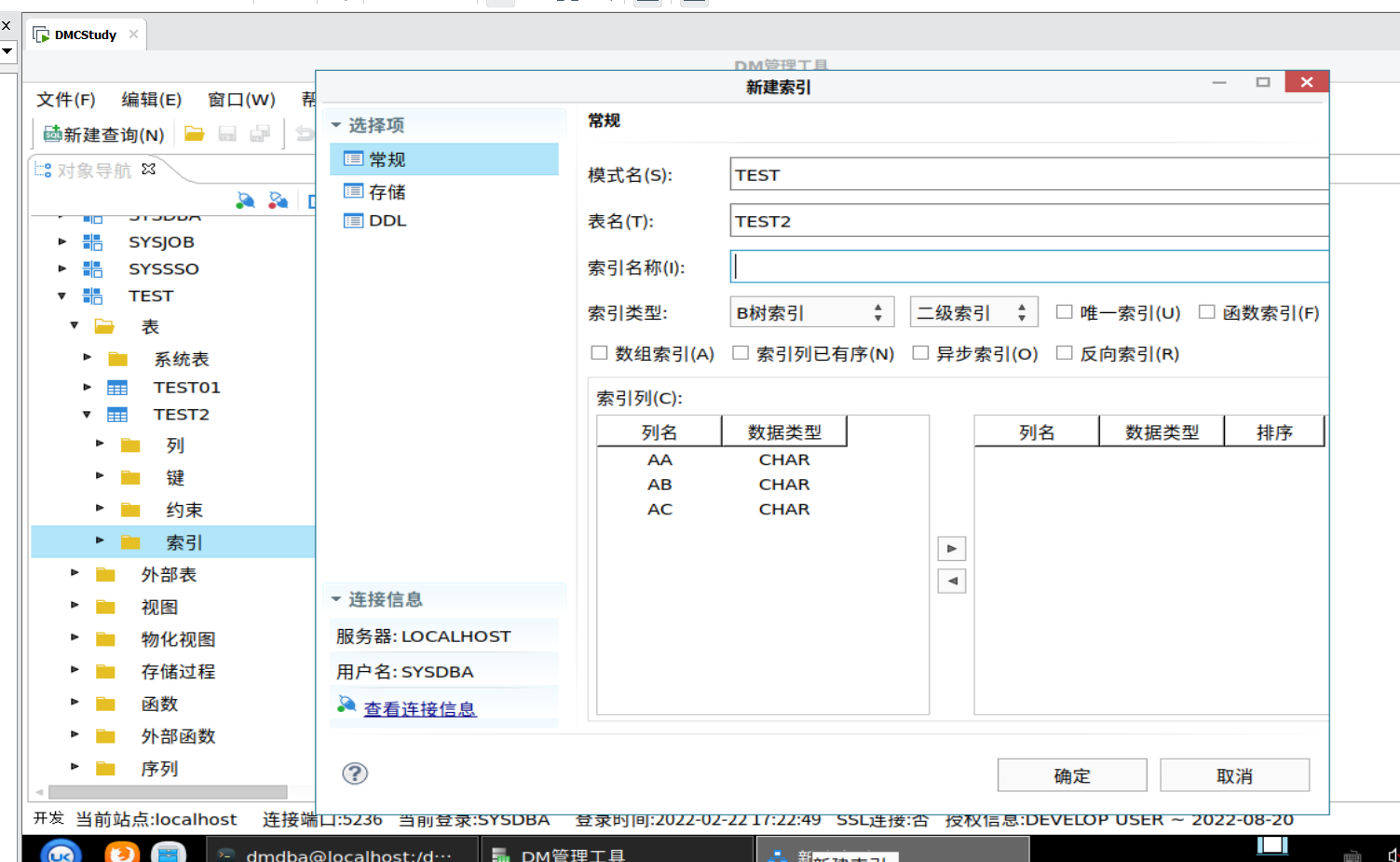
Task: Click the disconnect icon in object navigator
Action: click(278, 200)
